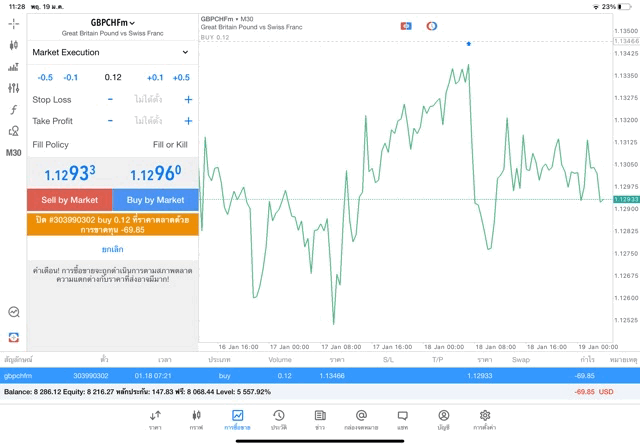The height and width of the screenshot is (447, 640).
Task: Open the objects shapes tool icon
Action: pyautogui.click(x=13, y=131)
